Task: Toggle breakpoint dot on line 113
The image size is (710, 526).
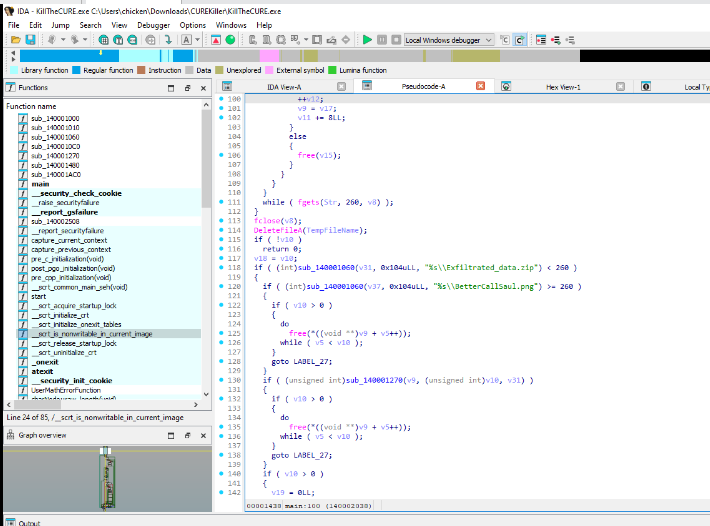Action: [x=221, y=221]
